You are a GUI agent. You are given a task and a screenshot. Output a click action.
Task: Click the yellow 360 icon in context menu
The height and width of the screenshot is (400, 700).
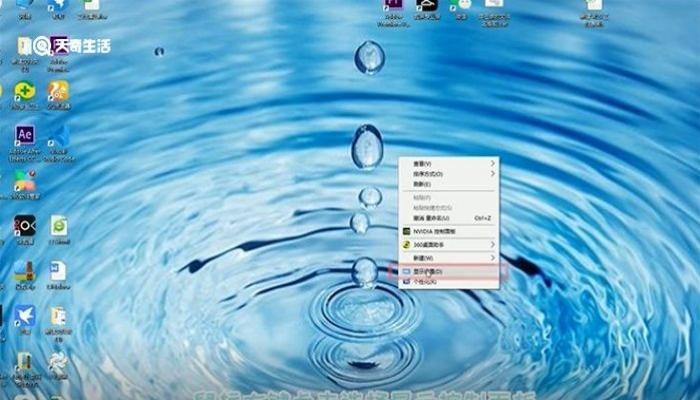pos(406,245)
